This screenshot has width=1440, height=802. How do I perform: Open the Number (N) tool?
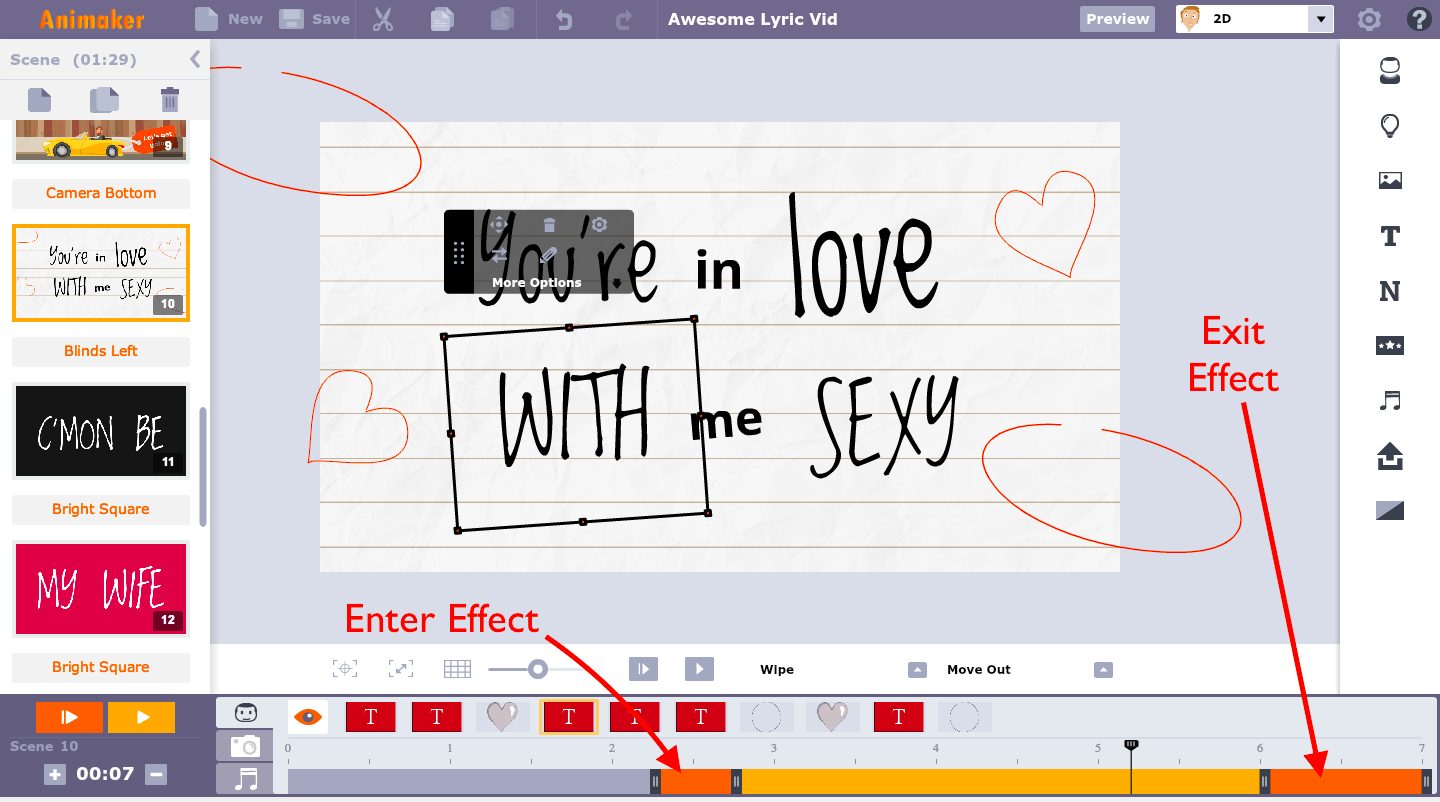click(1390, 291)
